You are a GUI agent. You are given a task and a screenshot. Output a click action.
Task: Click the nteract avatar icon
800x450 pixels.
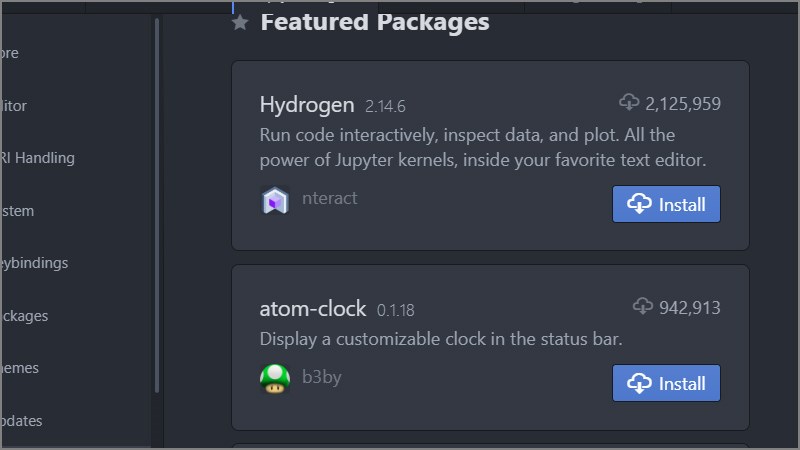click(x=275, y=200)
